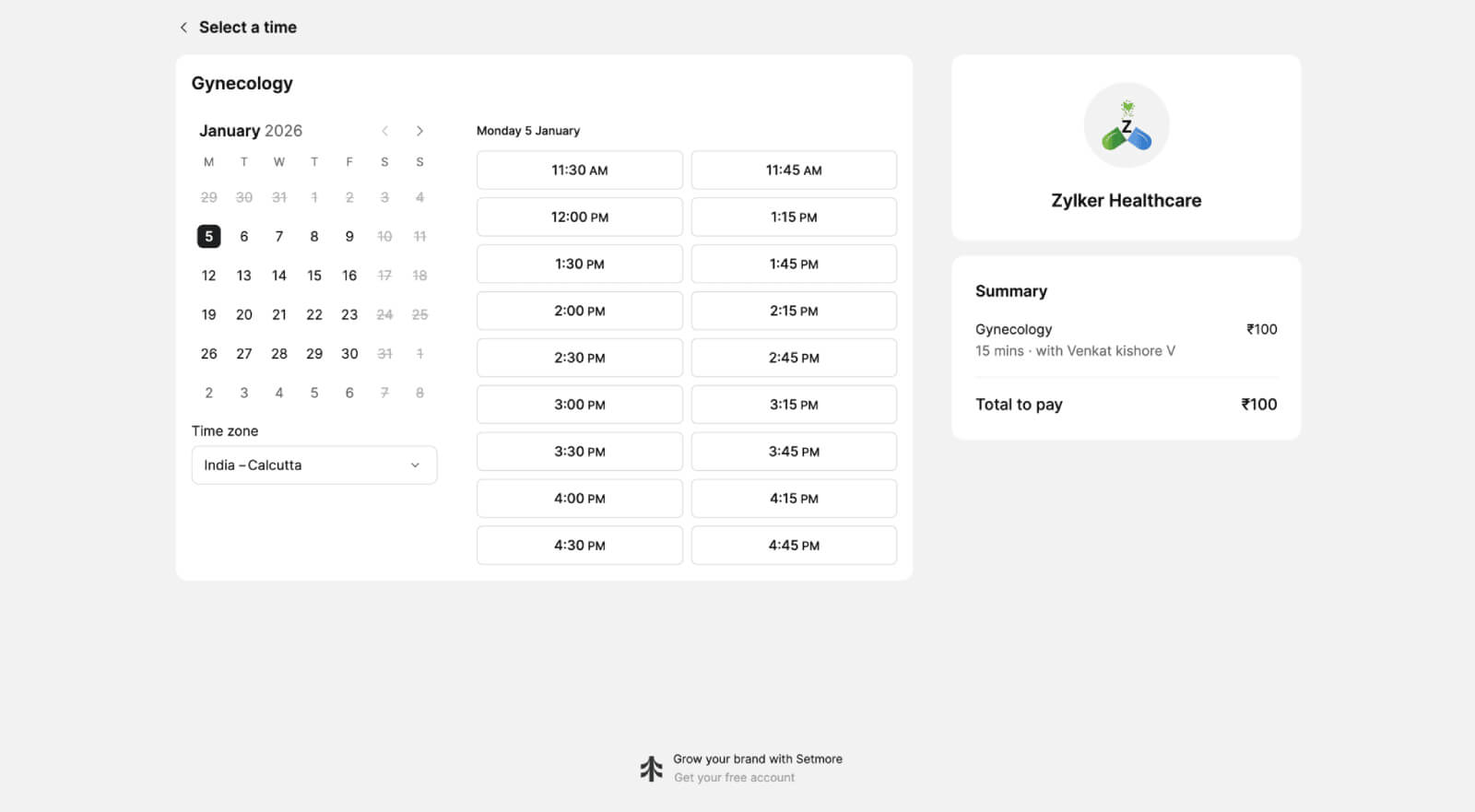
Task: Advance the calendar to the next month
Action: pos(419,131)
